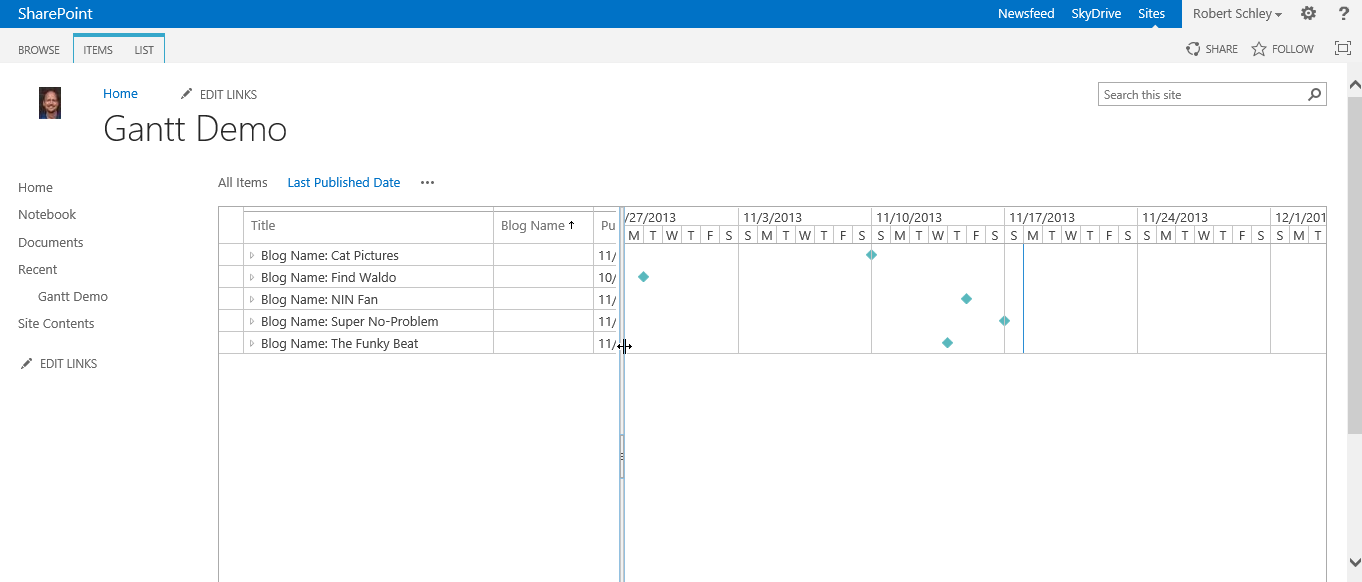Open the BROWSE tab
This screenshot has height=582, width=1362.
38,49
